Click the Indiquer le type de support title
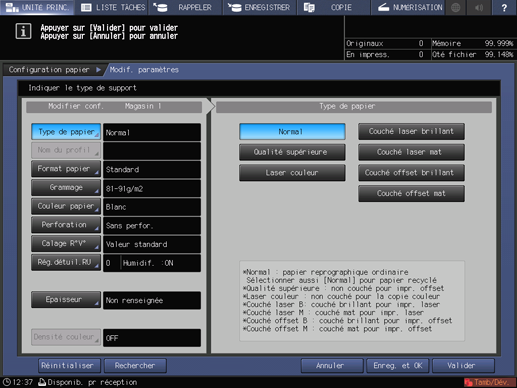This screenshot has height=388, width=517. pyautogui.click(x=82, y=88)
